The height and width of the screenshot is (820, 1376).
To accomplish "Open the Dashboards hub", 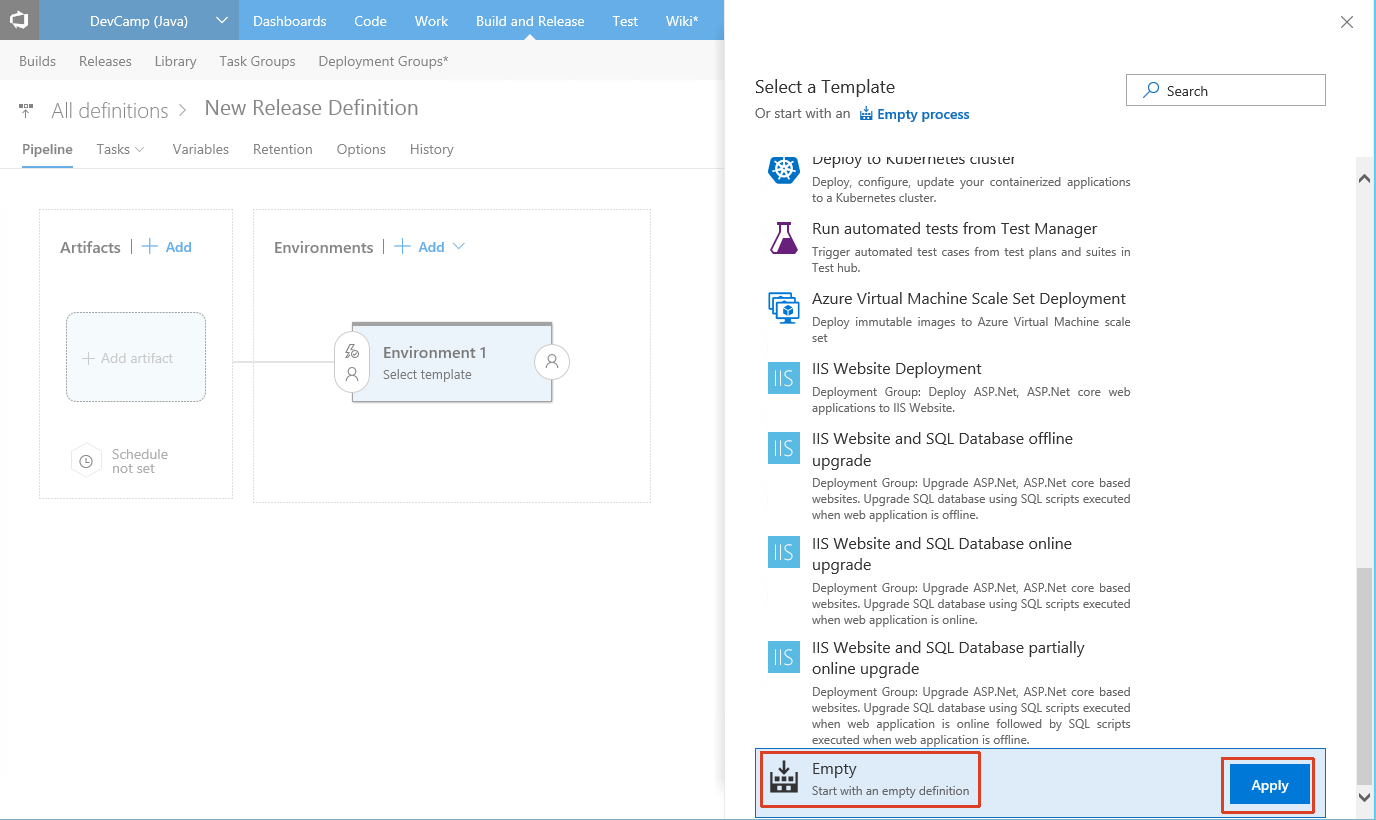I will pos(289,20).
